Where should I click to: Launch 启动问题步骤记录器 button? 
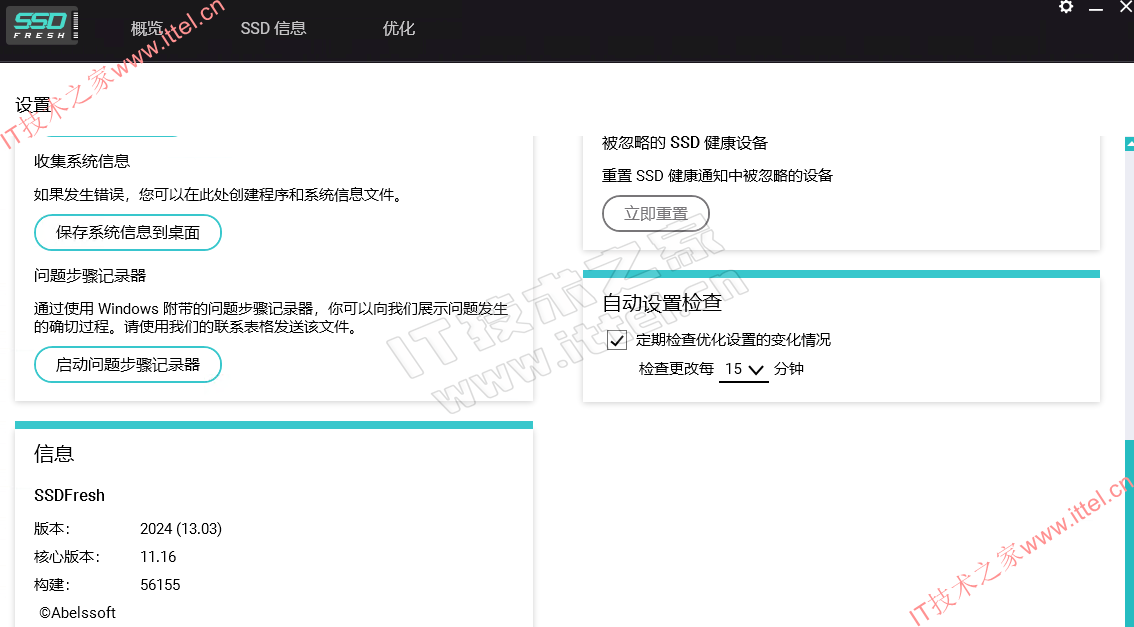pos(128,364)
